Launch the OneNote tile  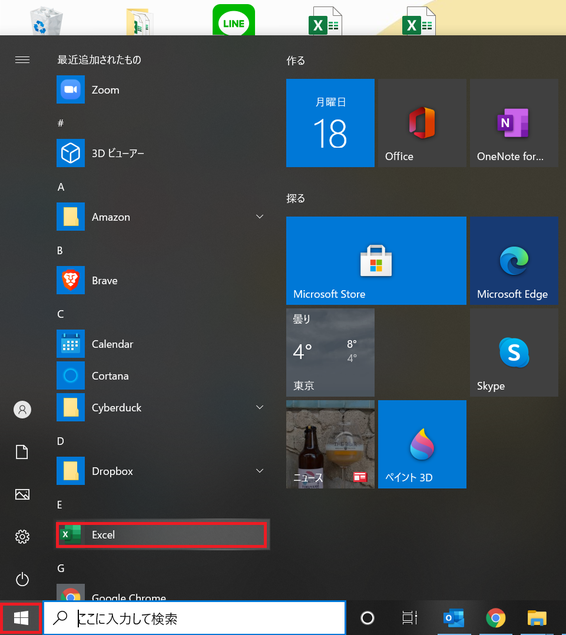[514, 123]
